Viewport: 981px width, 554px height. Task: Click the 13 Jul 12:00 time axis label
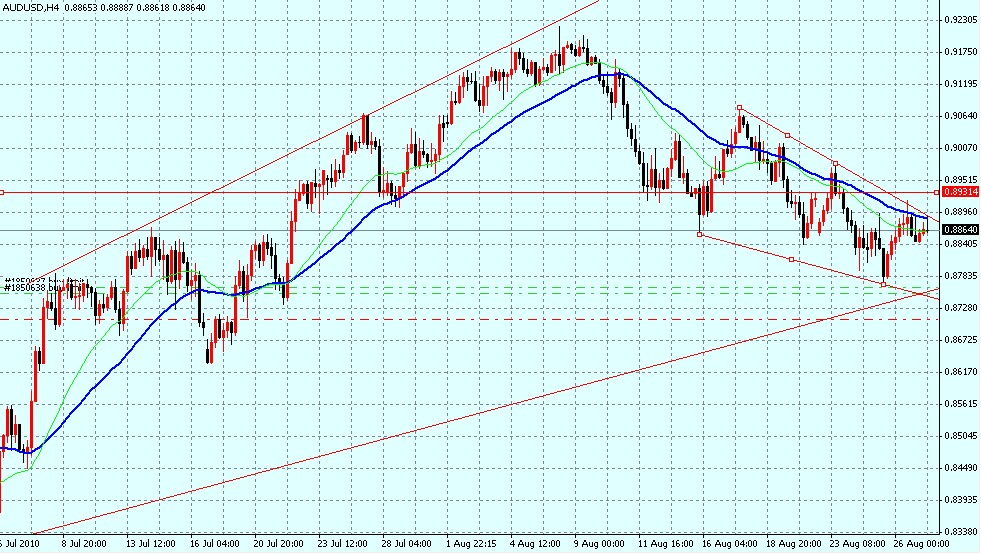pyautogui.click(x=150, y=544)
